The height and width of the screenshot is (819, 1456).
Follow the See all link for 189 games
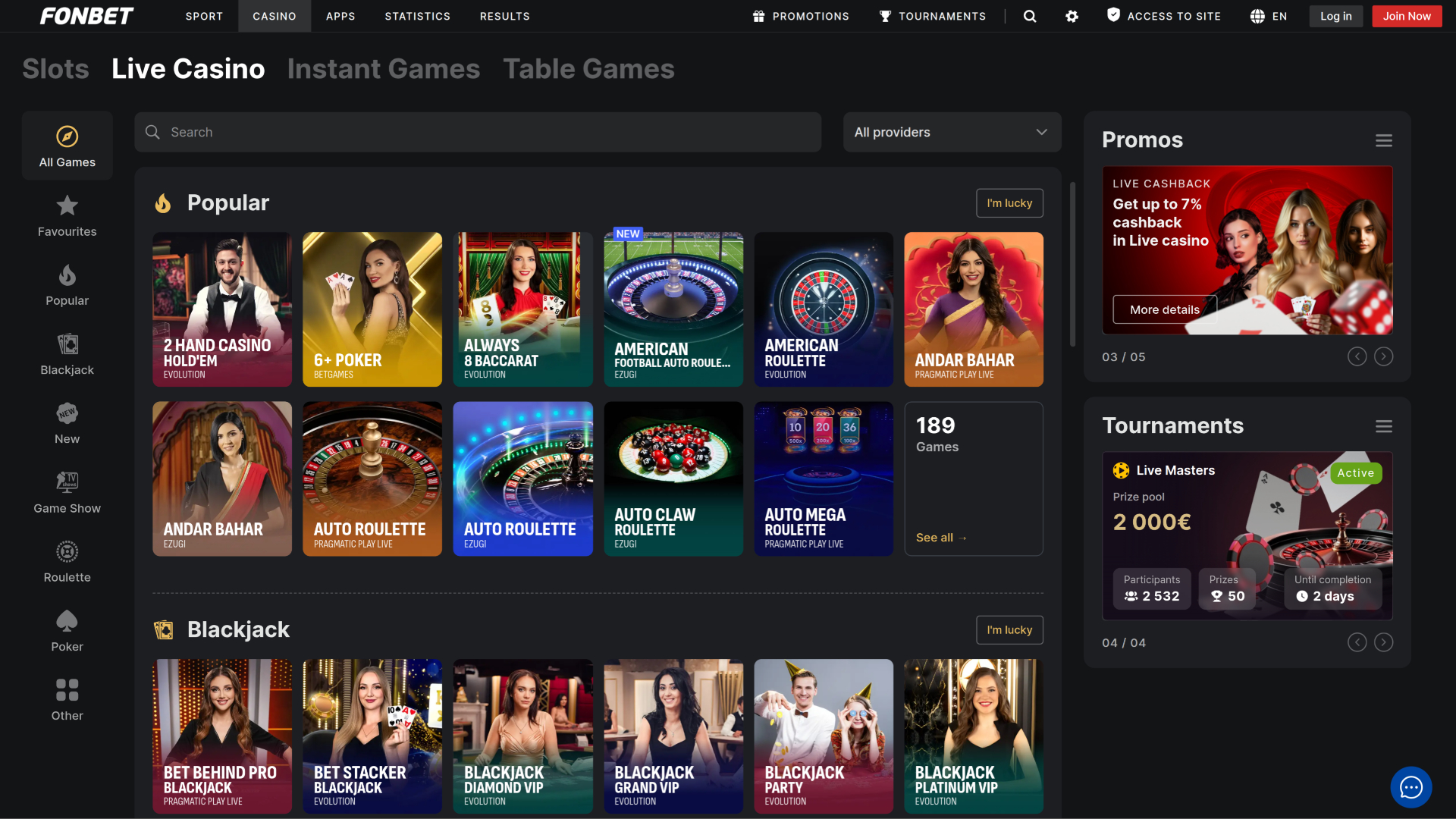[x=940, y=537]
